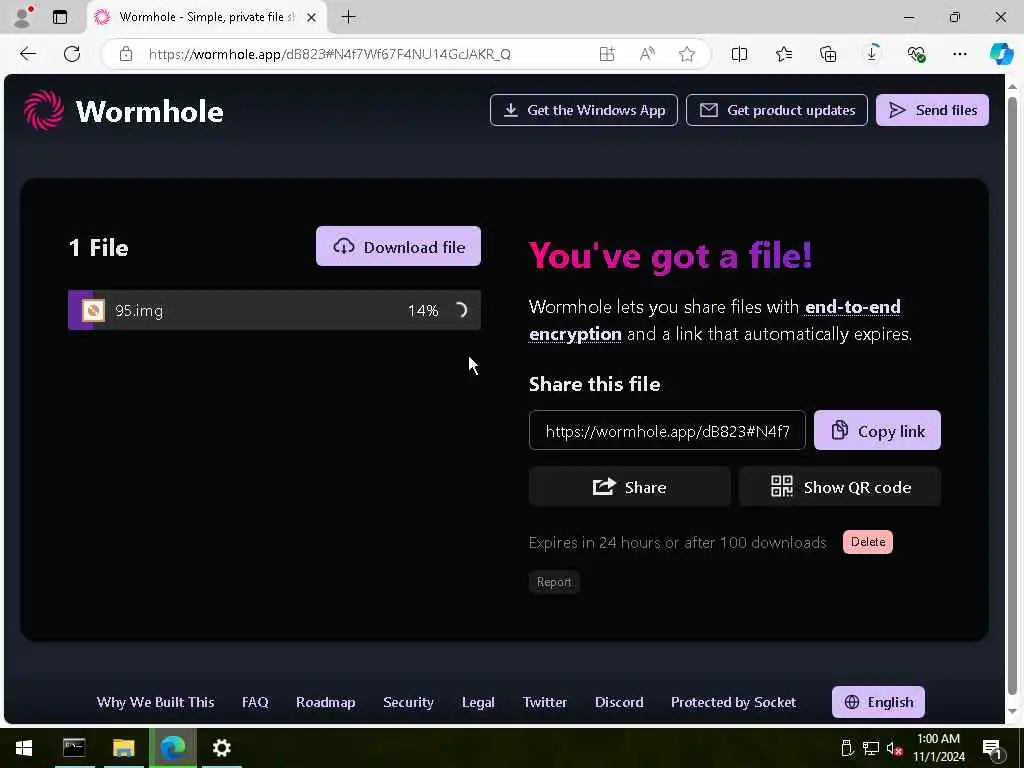Viewport: 1024px width, 768px height.
Task: Add page to favorites star
Action: click(x=686, y=54)
